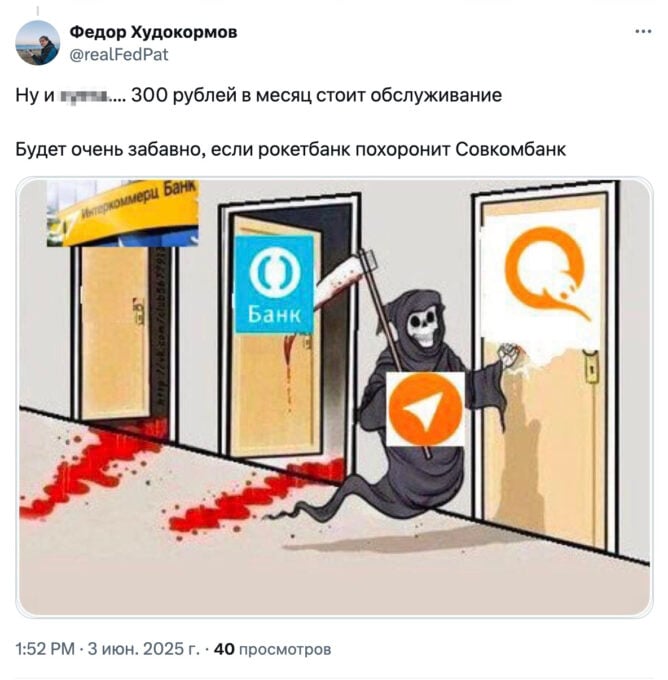Click the 40 просмотров view count
This screenshot has height=680, width=668.
[x=272, y=649]
